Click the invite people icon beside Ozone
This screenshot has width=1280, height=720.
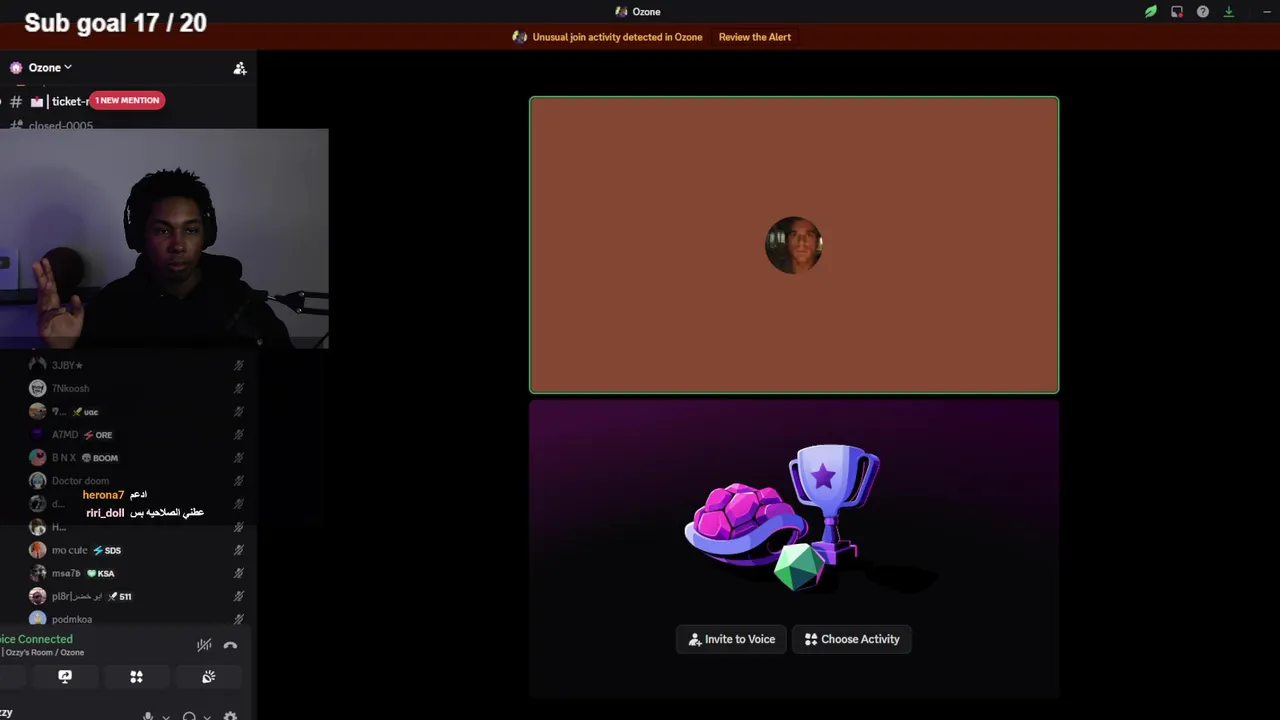point(240,68)
